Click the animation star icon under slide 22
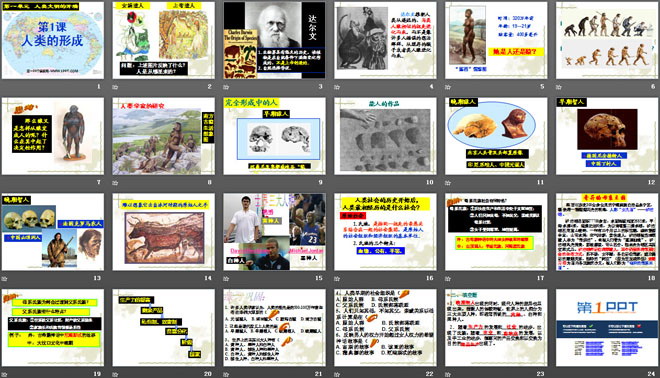The width and height of the screenshot is (660, 378). [337, 374]
